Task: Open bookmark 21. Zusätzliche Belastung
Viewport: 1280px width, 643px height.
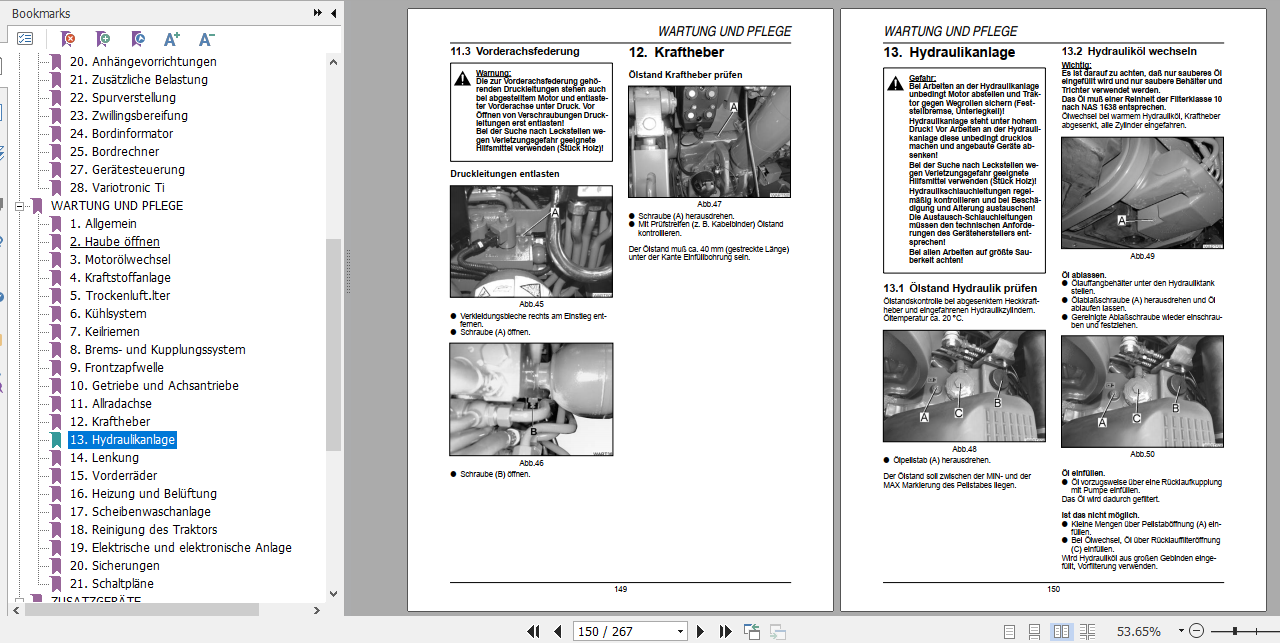Action: [139, 80]
